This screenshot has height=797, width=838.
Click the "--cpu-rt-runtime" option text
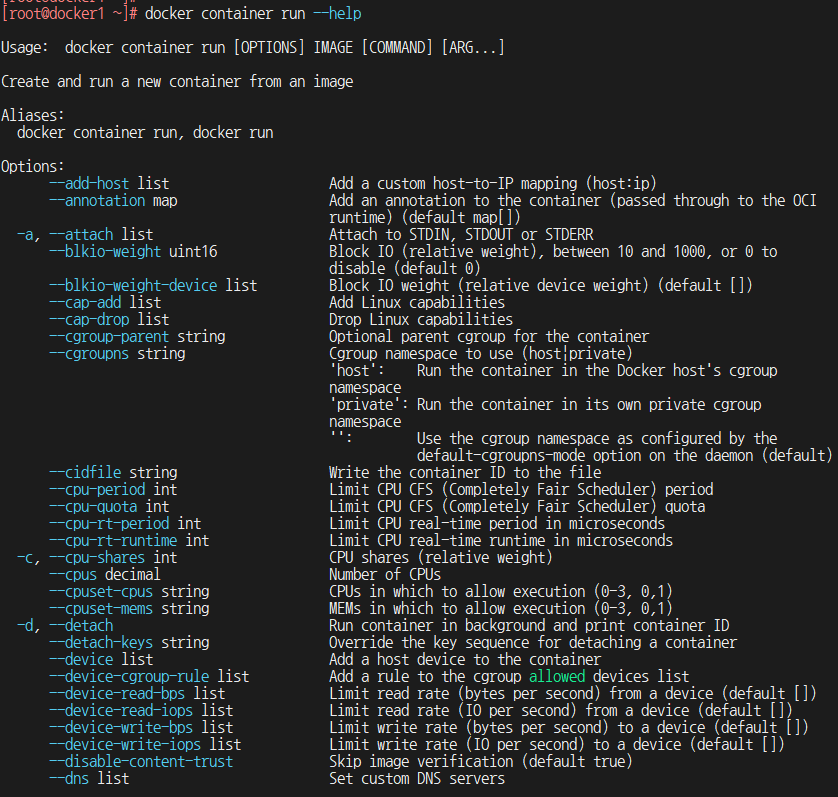tap(113, 540)
